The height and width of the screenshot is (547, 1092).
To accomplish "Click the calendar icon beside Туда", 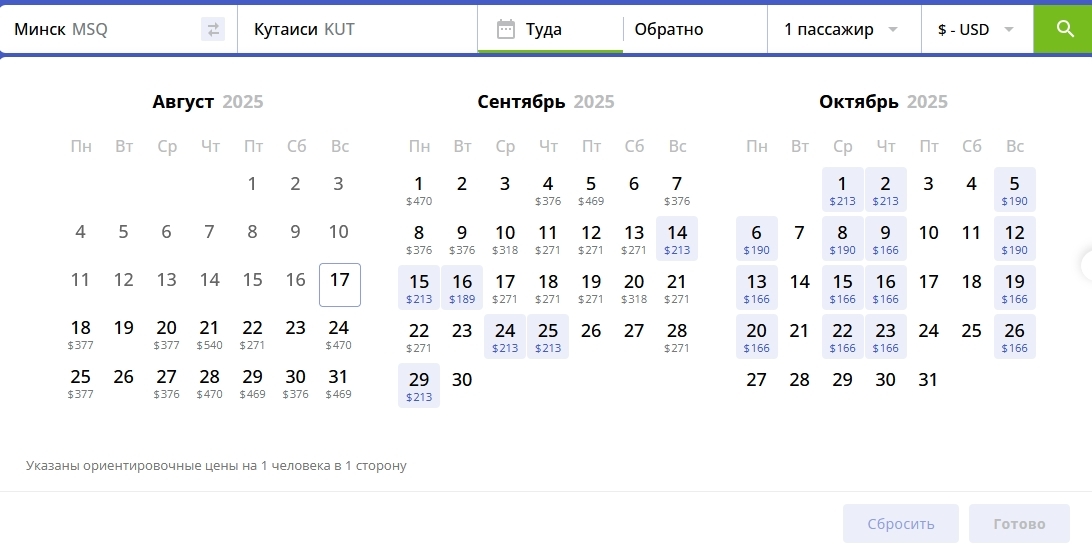I will pos(506,29).
